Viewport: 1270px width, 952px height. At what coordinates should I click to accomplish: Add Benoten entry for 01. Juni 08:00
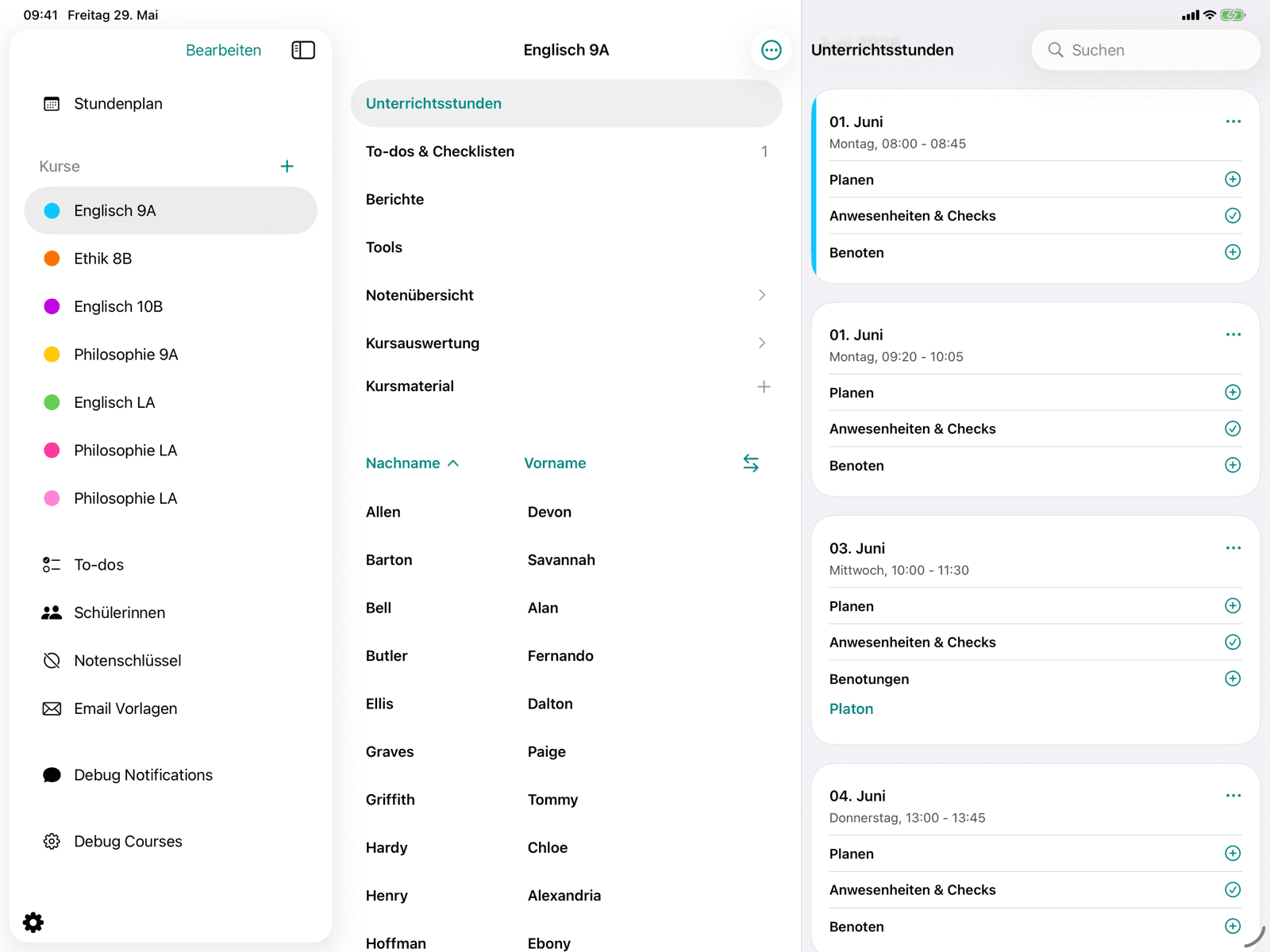click(x=1233, y=252)
